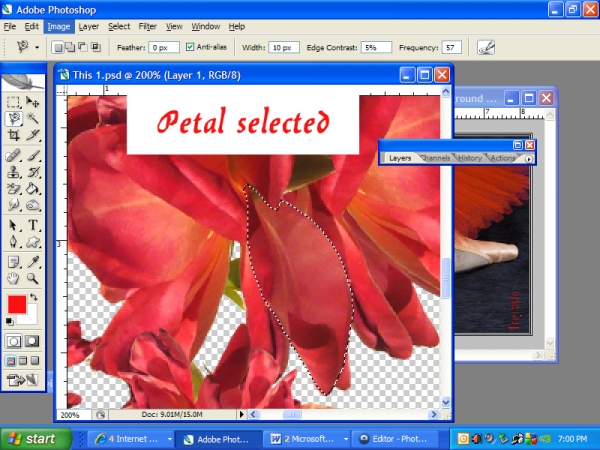Viewport: 600px width, 450px height.
Task: Jump to ImageReady button
Action: 23,380
